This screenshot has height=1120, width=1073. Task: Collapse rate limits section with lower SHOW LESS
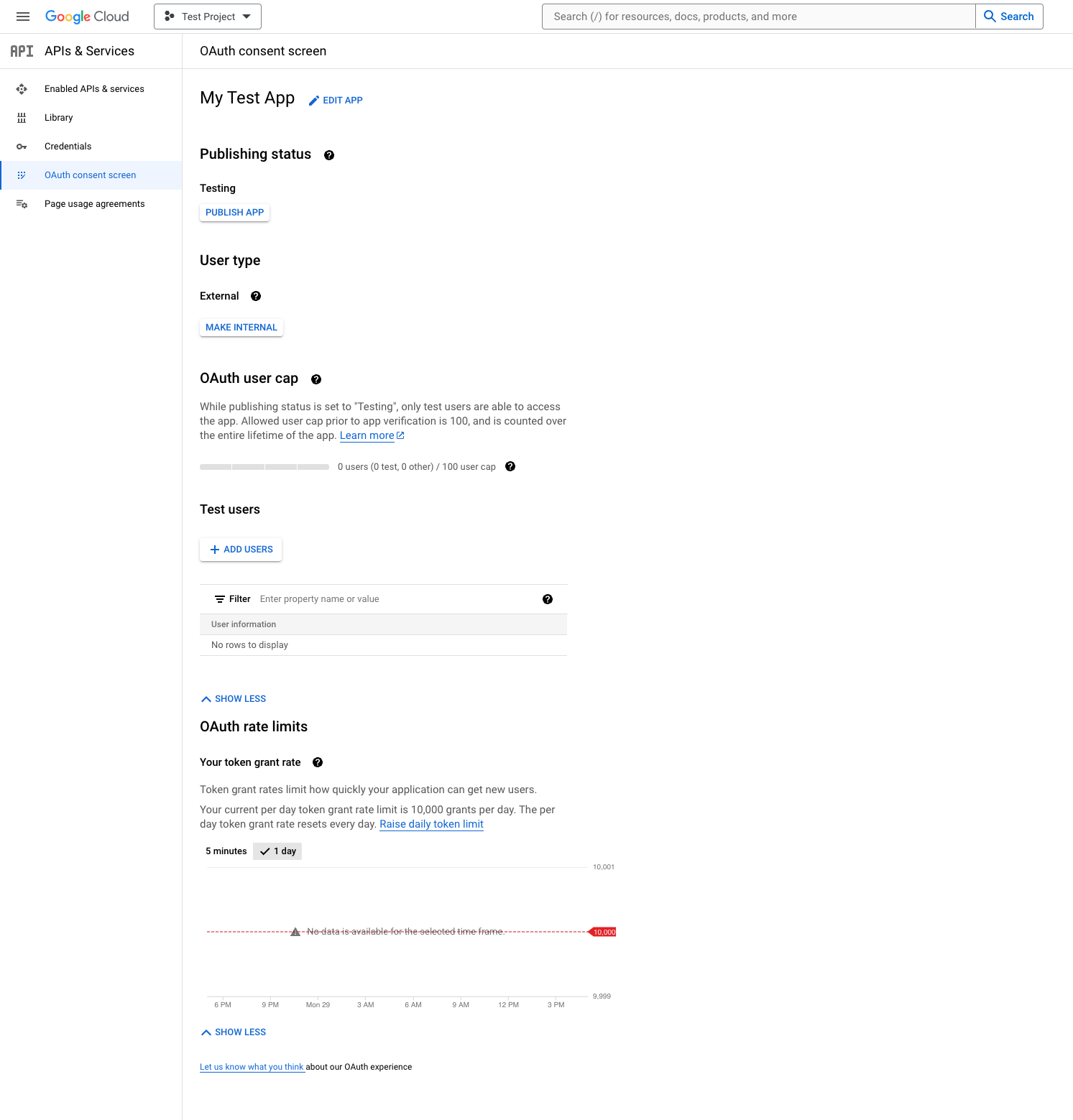pyautogui.click(x=234, y=1032)
